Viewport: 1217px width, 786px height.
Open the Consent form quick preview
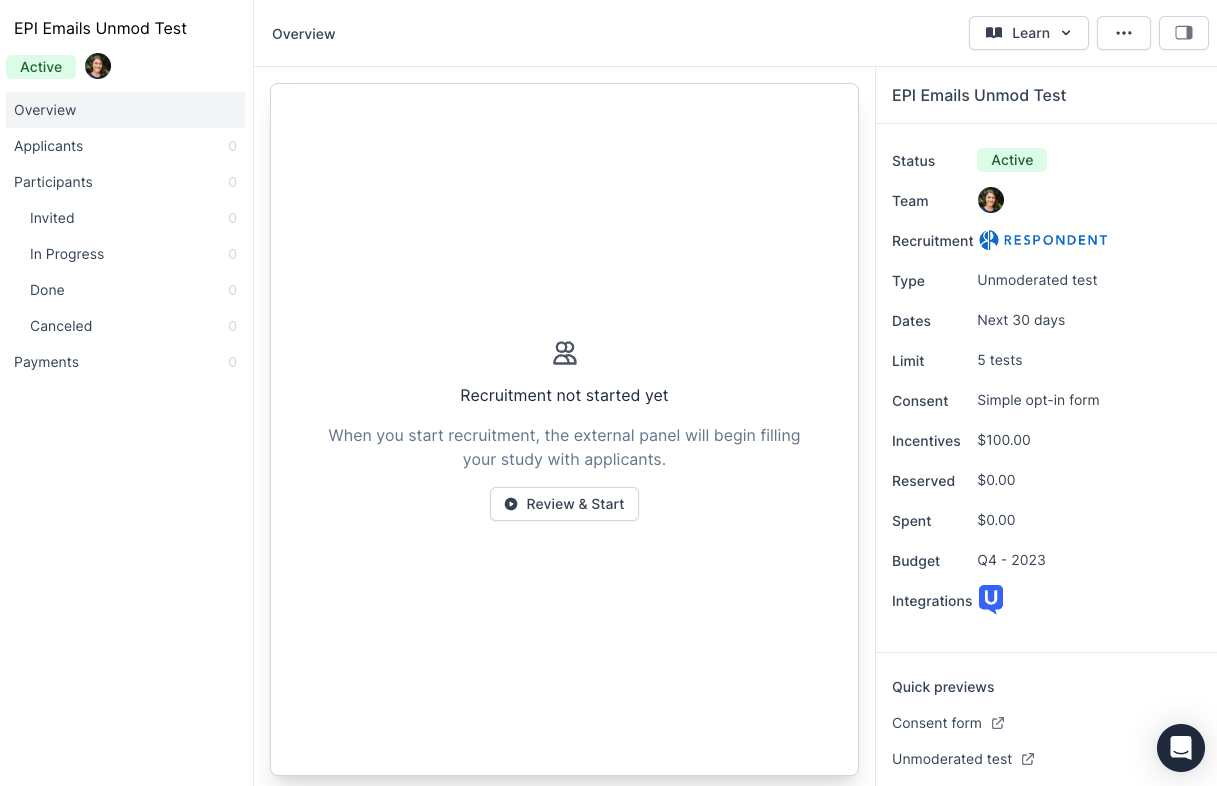click(x=937, y=723)
